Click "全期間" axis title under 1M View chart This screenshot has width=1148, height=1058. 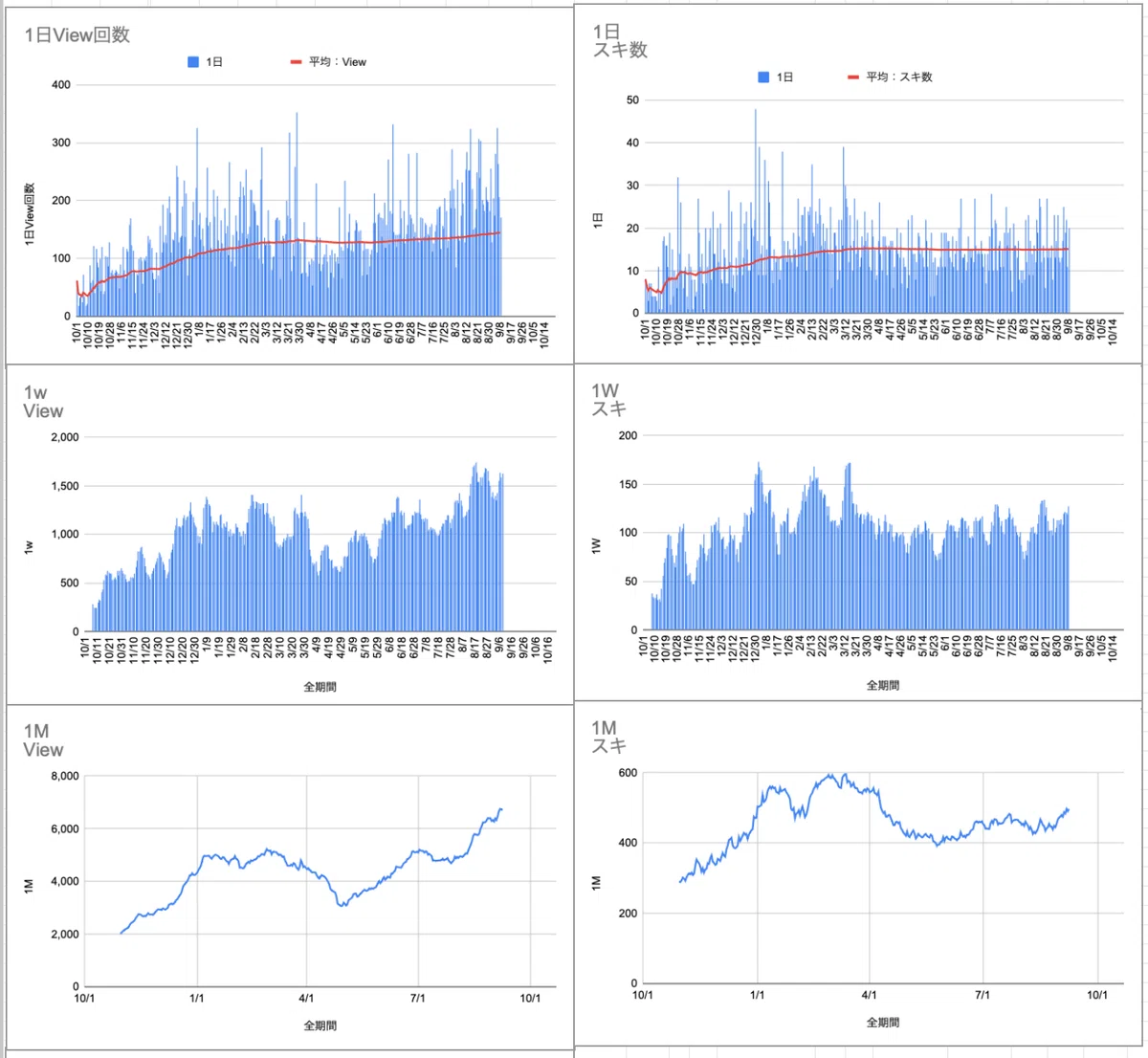click(320, 1025)
